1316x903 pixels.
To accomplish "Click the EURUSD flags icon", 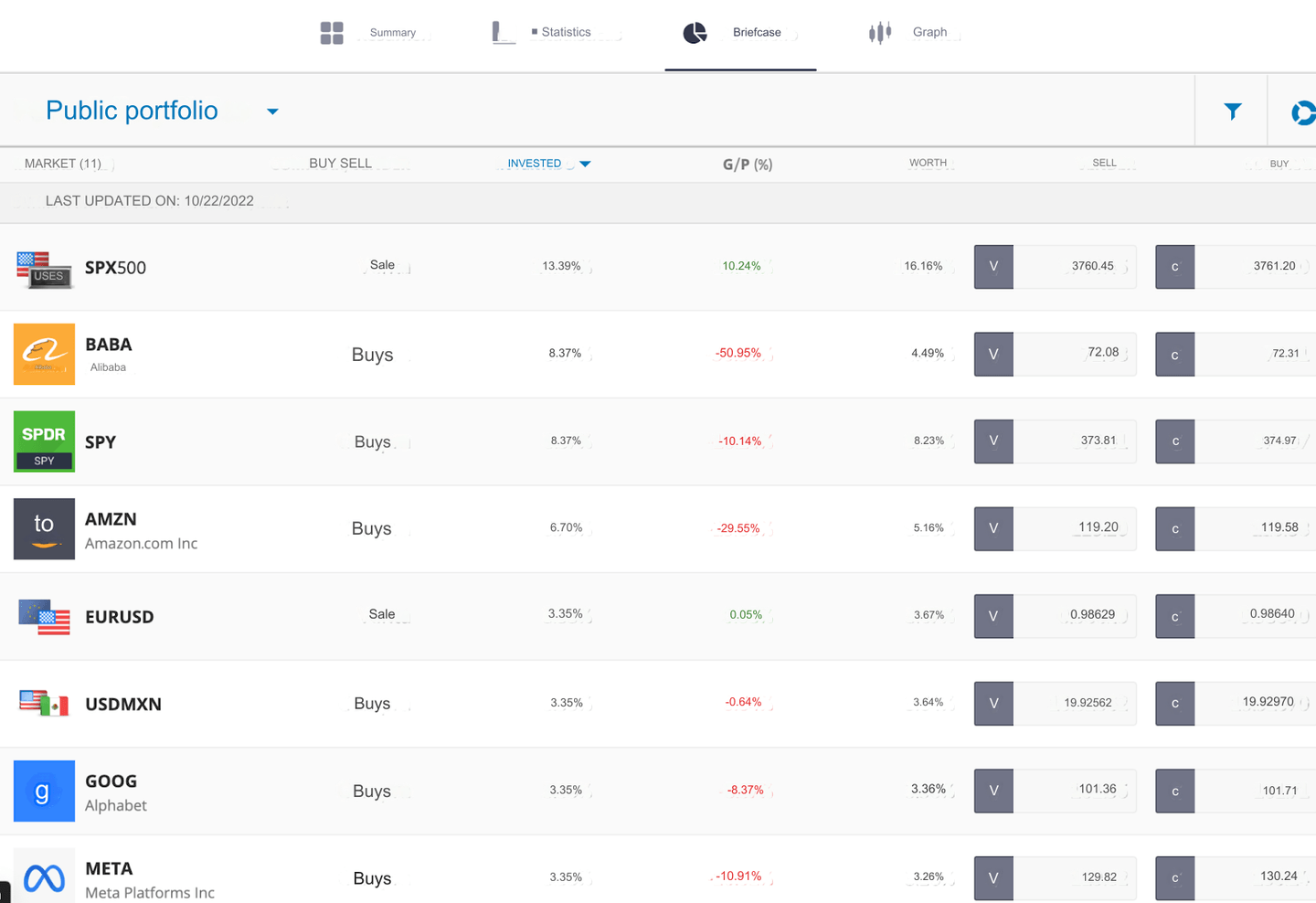I will click(x=44, y=617).
